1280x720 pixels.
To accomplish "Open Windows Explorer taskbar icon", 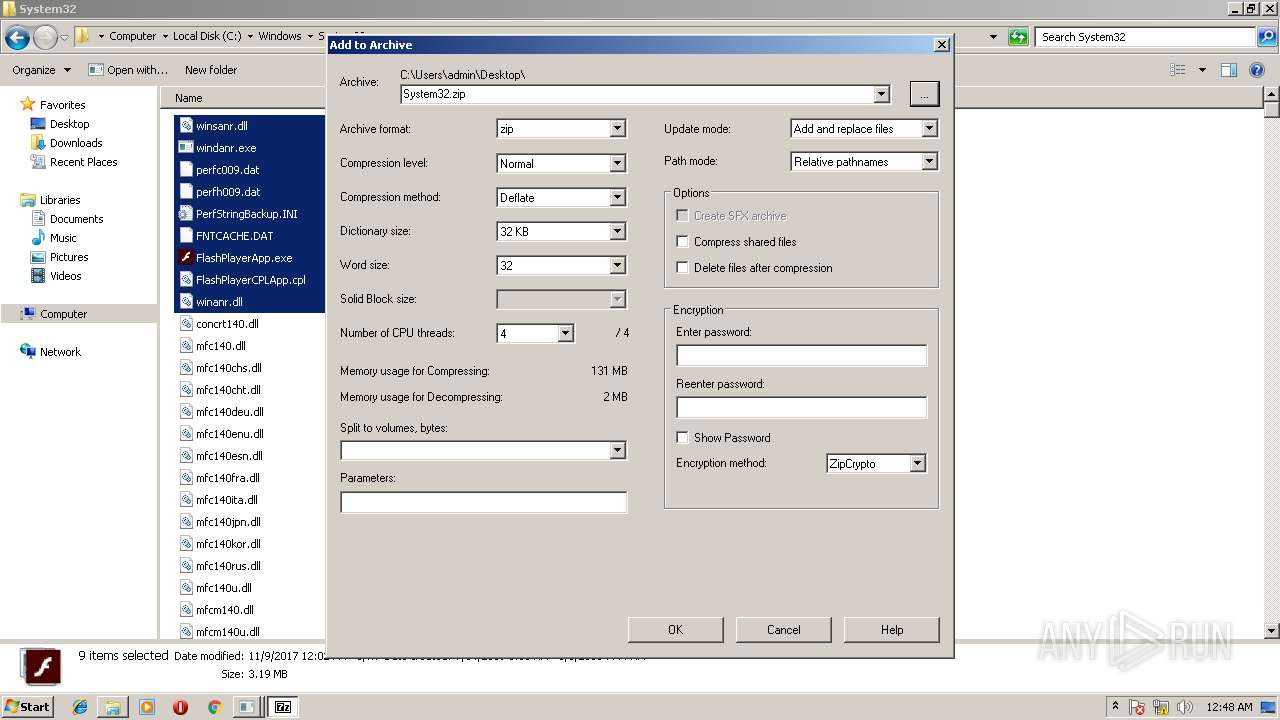I will click(x=113, y=707).
